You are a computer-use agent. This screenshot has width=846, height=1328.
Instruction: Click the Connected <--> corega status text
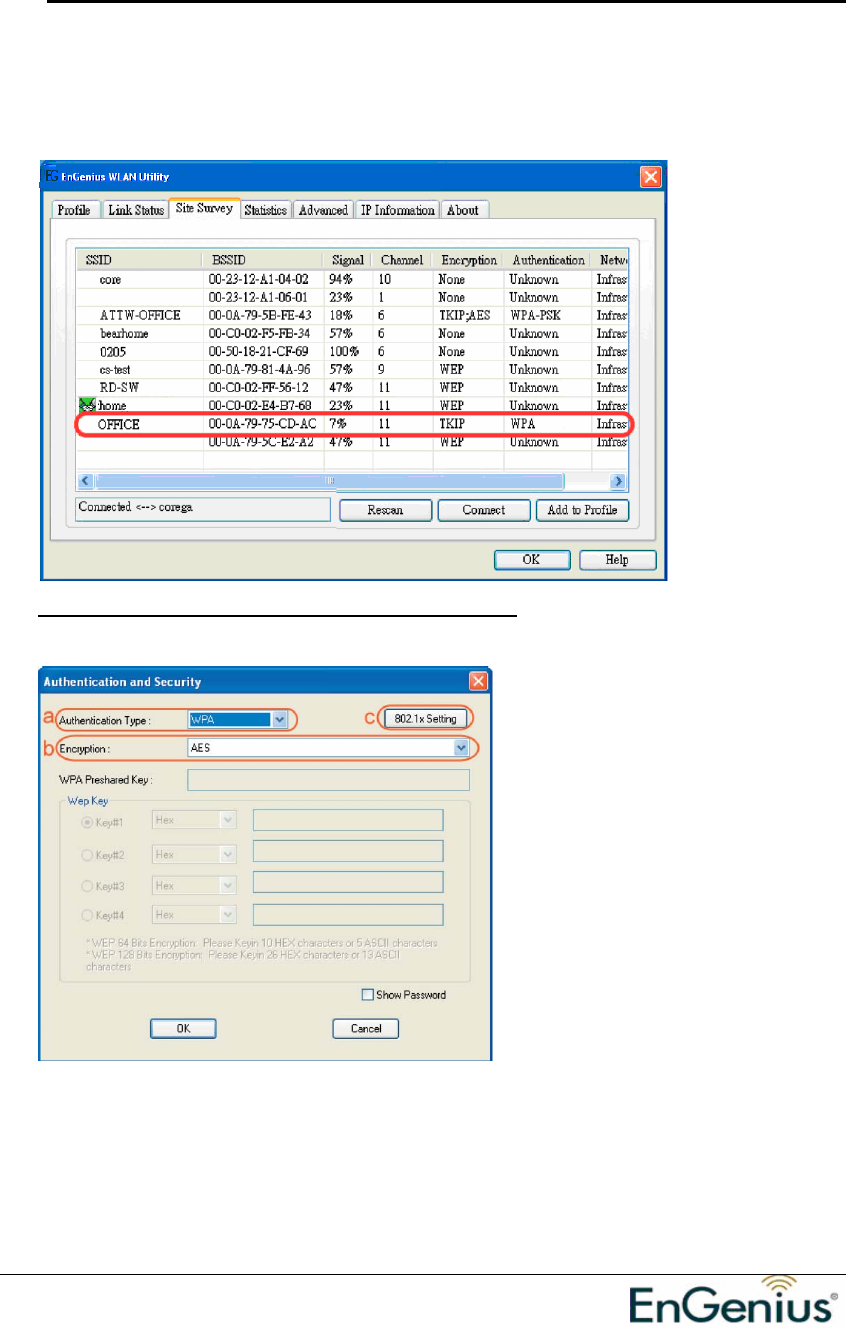pos(135,507)
